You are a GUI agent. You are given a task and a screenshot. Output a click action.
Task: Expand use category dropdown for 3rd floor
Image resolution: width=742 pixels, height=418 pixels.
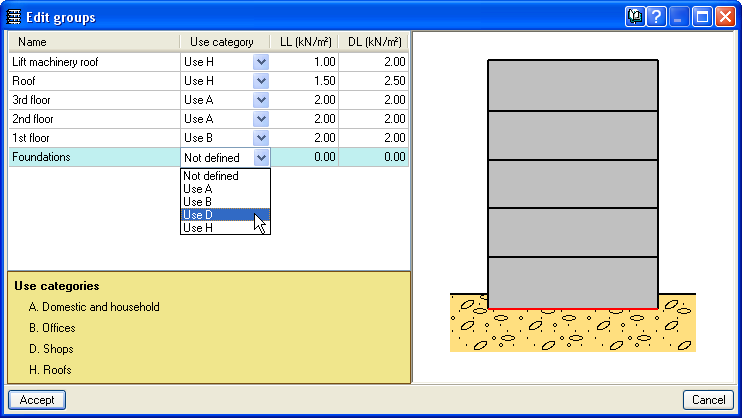(x=261, y=100)
